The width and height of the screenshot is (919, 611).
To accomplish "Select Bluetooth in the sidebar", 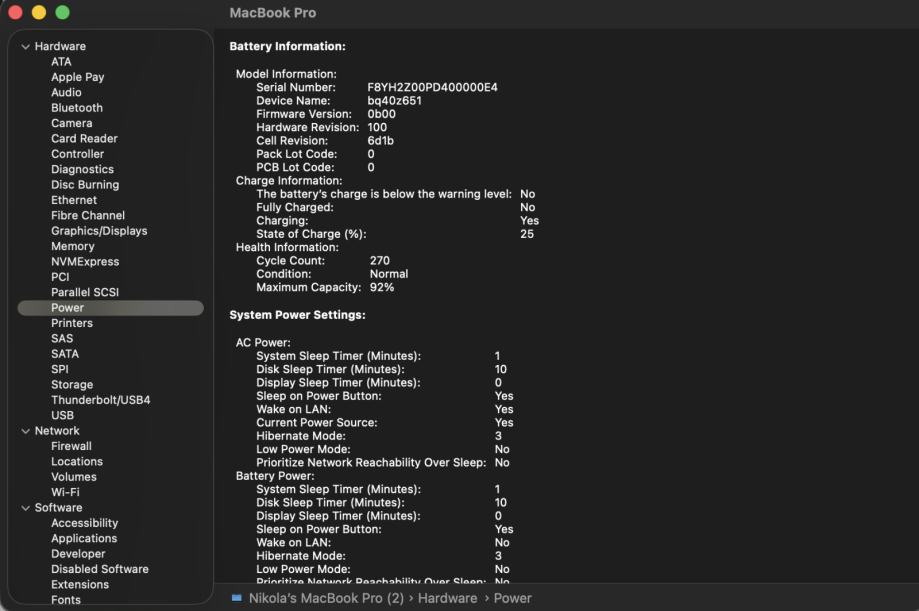I will tap(77, 108).
